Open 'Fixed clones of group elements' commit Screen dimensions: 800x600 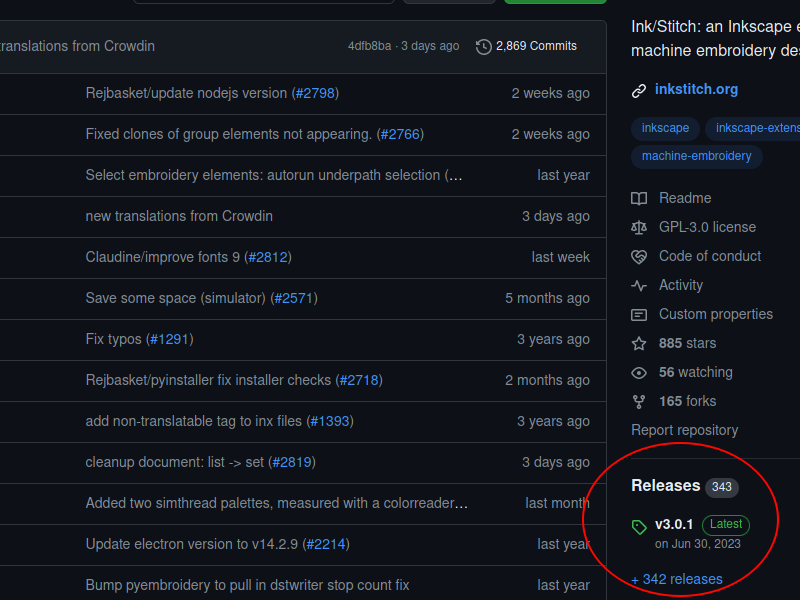[229, 134]
